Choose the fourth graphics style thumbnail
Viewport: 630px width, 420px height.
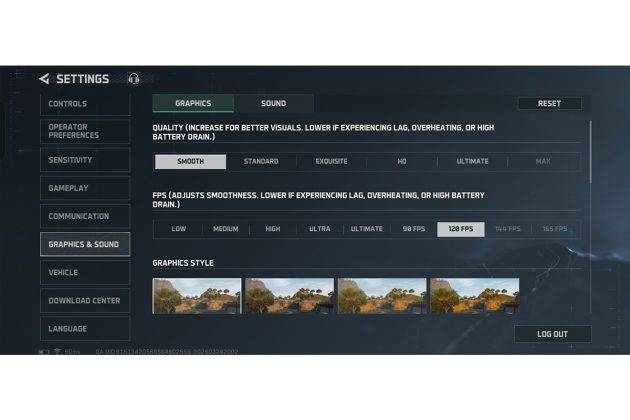pos(475,296)
